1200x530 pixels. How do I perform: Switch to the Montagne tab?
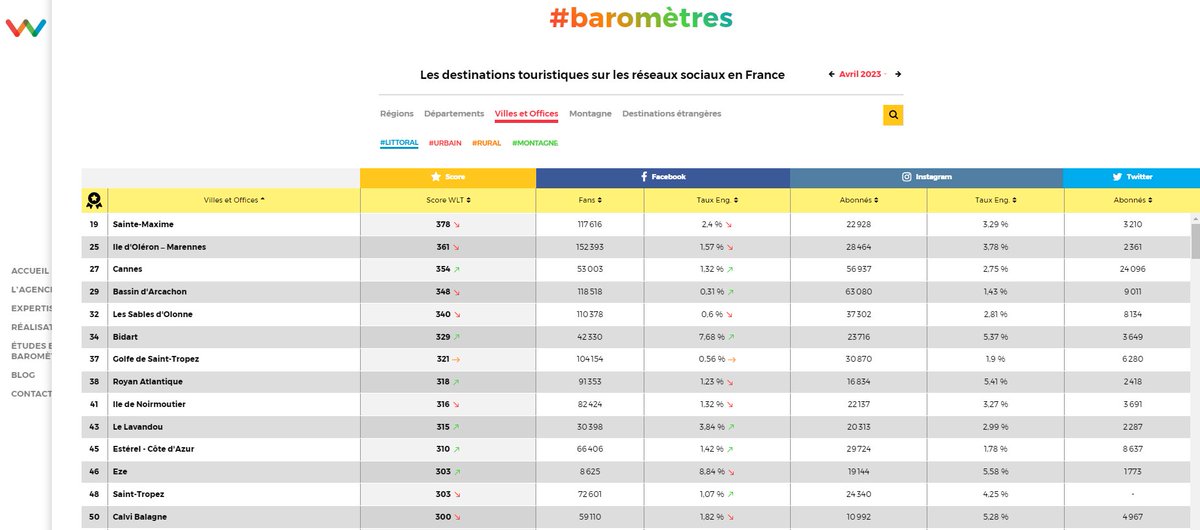click(x=590, y=114)
